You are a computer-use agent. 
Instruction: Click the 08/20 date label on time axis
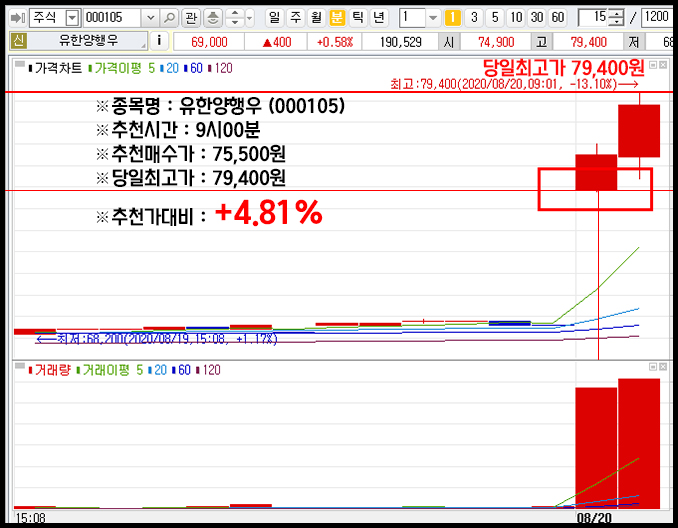tap(594, 518)
